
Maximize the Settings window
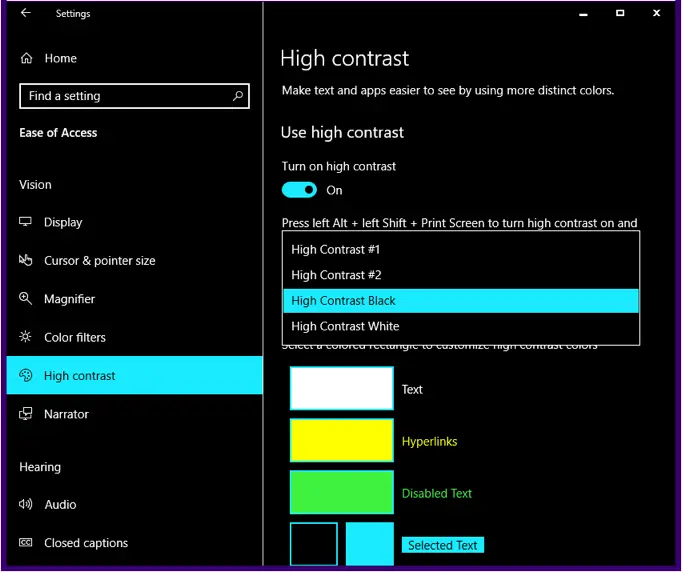click(x=620, y=13)
